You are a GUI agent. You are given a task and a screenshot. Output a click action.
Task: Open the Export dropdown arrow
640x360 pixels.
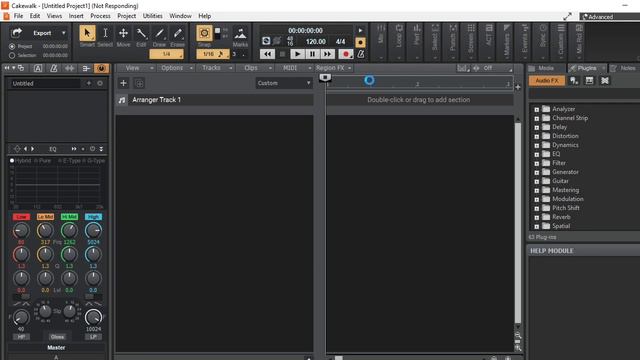64,33
